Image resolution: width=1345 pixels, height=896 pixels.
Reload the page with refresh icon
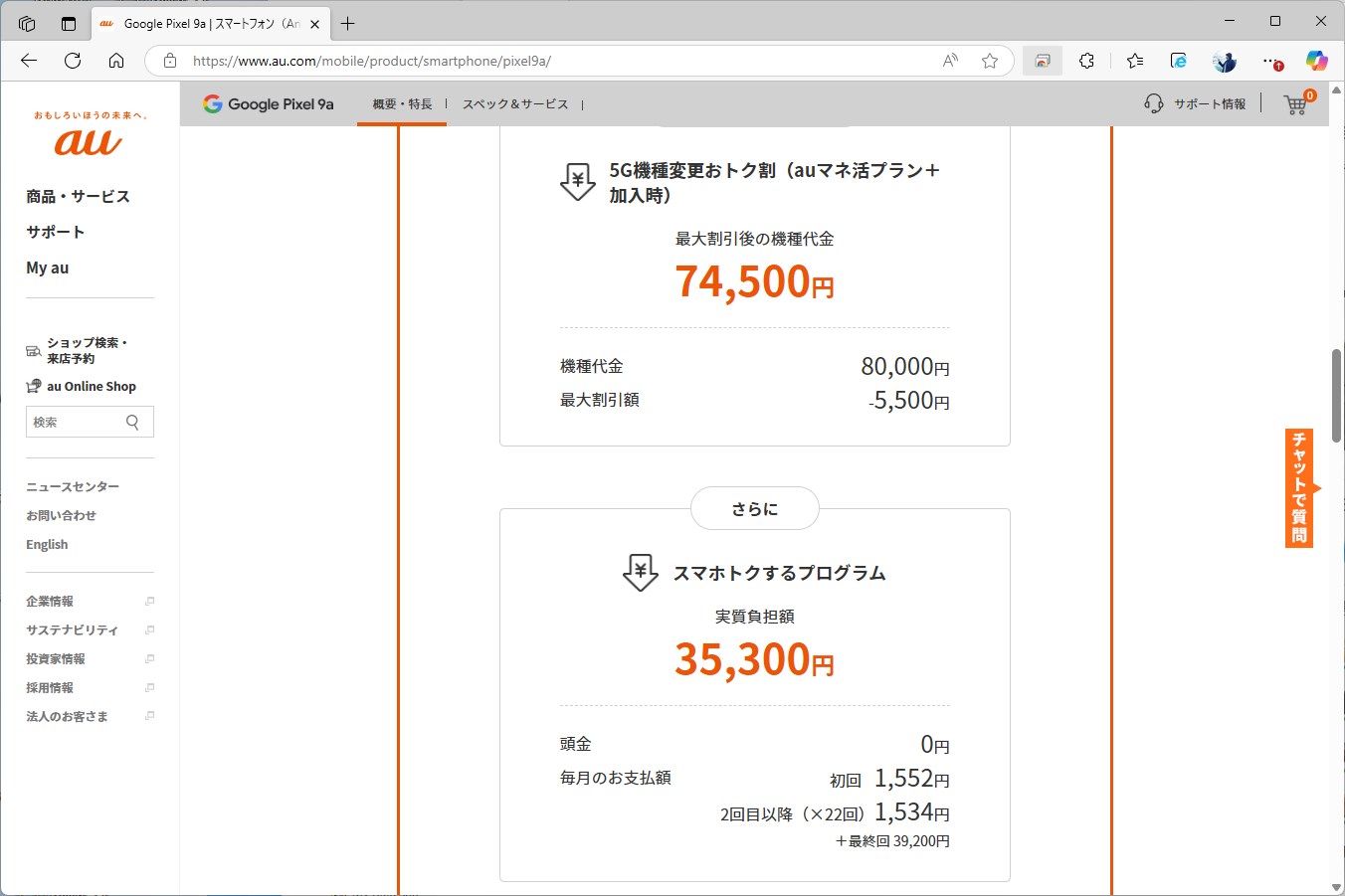[x=73, y=61]
